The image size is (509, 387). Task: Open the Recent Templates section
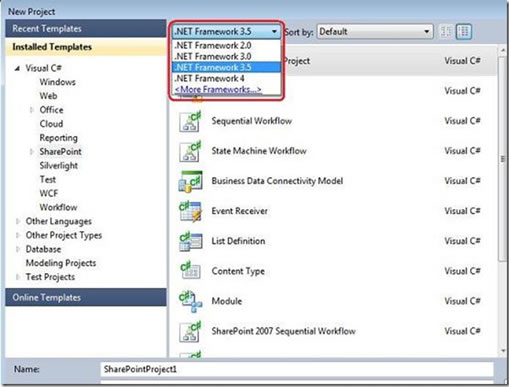(x=86, y=29)
